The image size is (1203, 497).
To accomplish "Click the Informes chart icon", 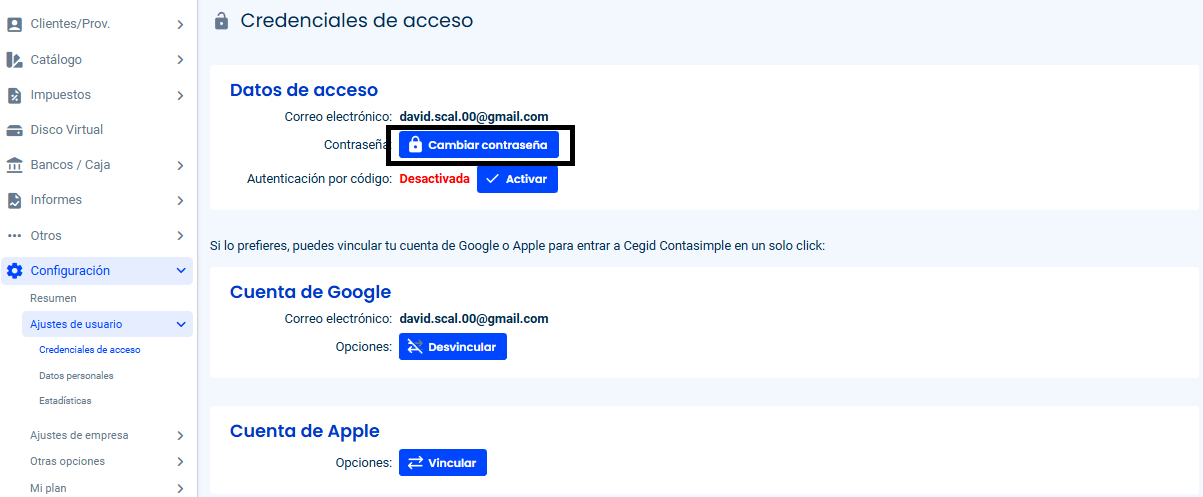I will click(x=14, y=200).
